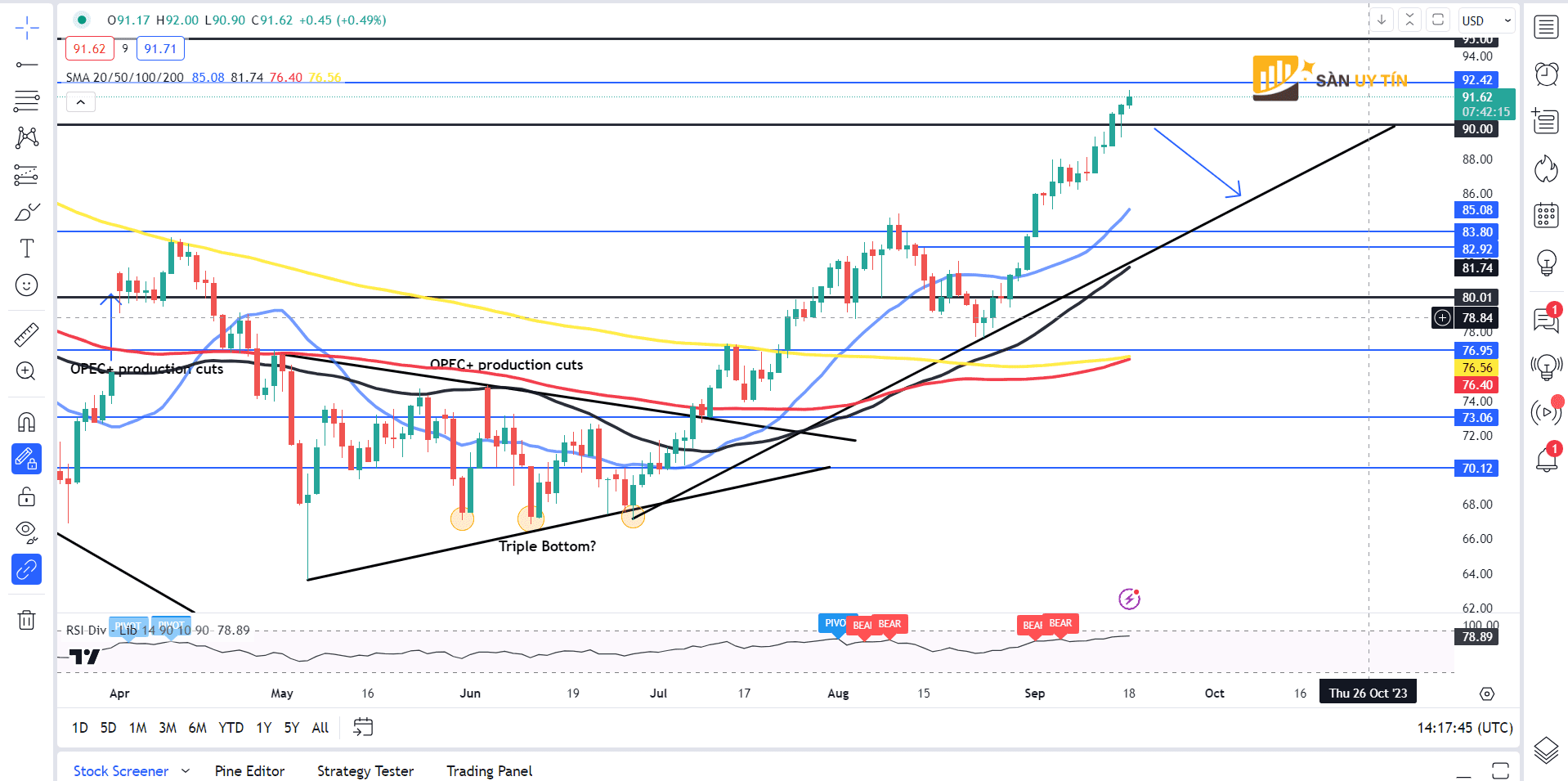The height and width of the screenshot is (781, 1568).
Task: Click the 92.42 price level label
Action: (1477, 80)
